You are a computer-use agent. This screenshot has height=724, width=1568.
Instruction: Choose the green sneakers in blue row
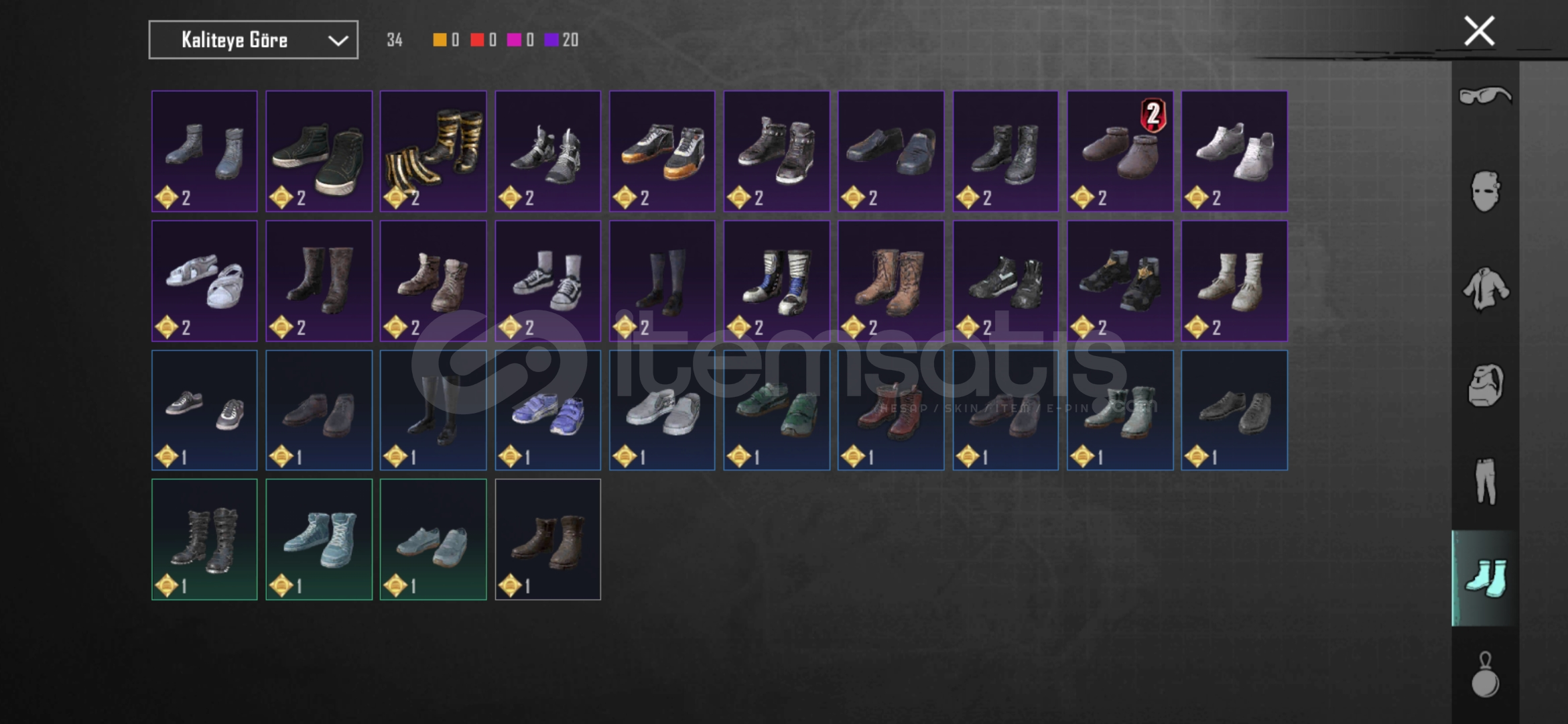pos(777,410)
